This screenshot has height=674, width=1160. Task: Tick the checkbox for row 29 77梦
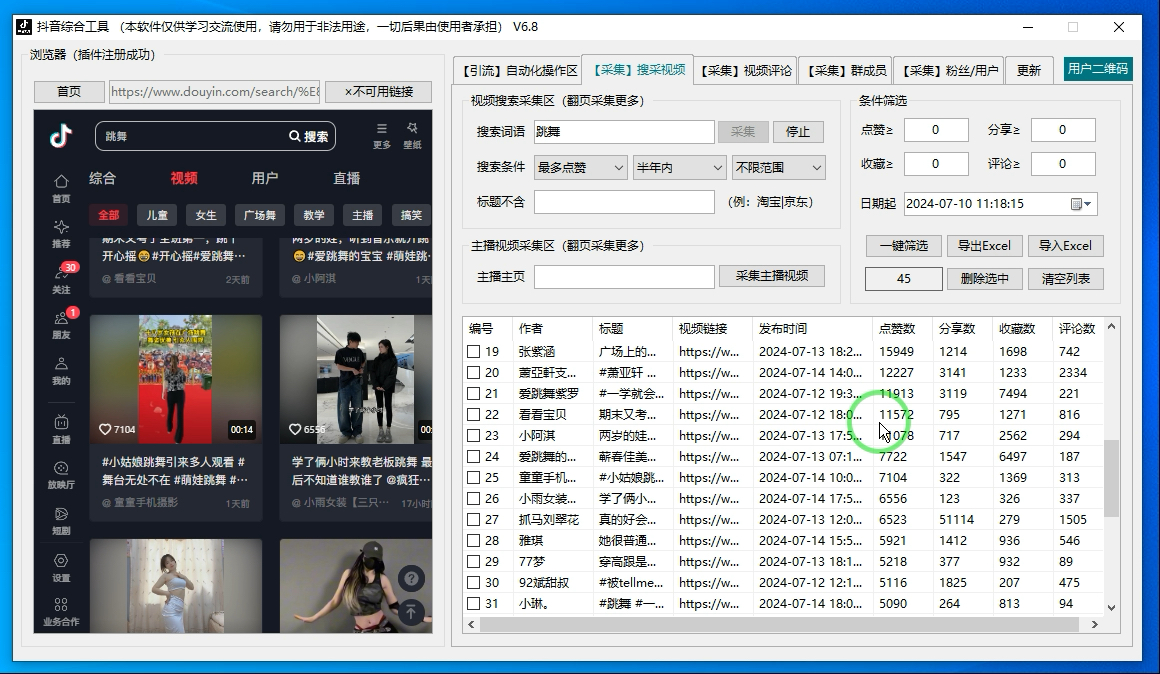(473, 562)
